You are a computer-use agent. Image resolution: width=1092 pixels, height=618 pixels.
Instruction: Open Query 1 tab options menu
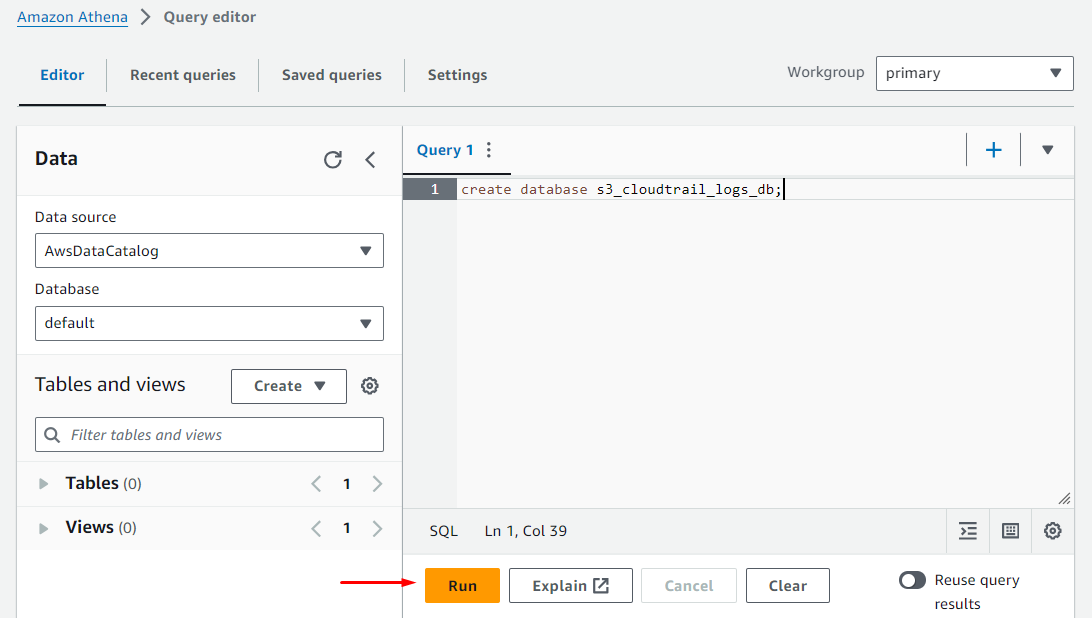point(489,150)
